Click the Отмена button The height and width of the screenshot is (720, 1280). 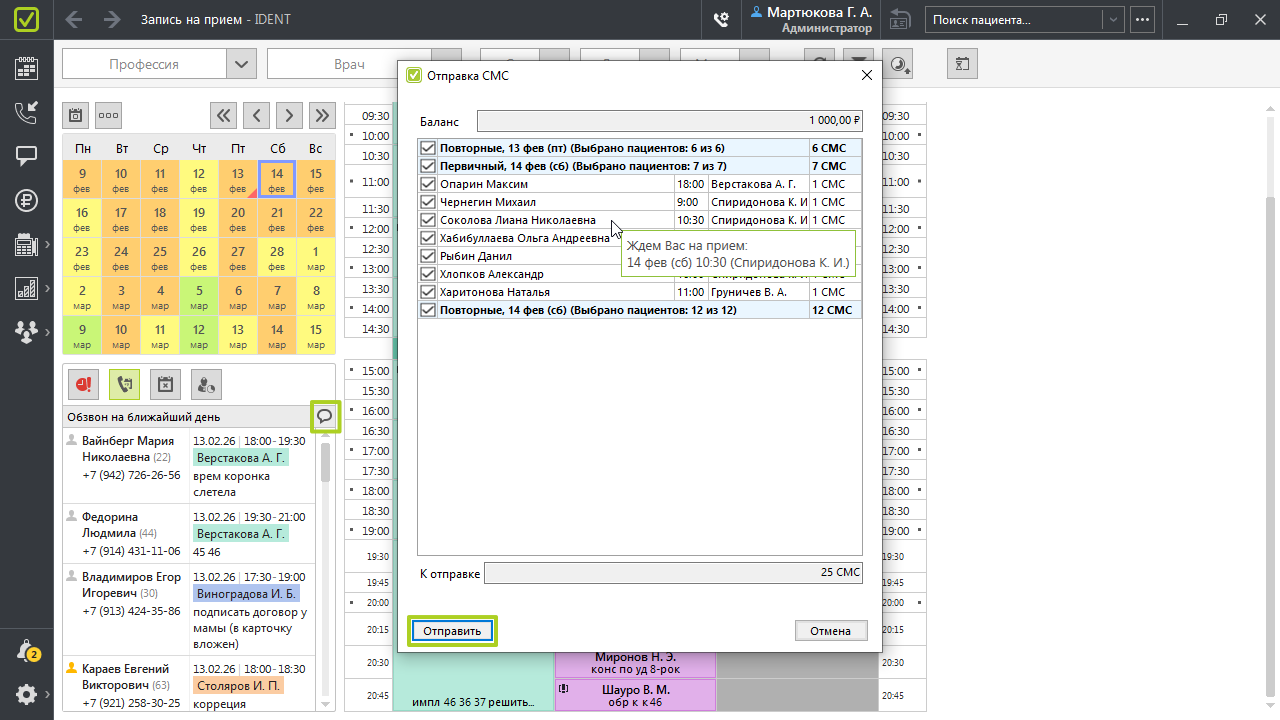click(830, 631)
